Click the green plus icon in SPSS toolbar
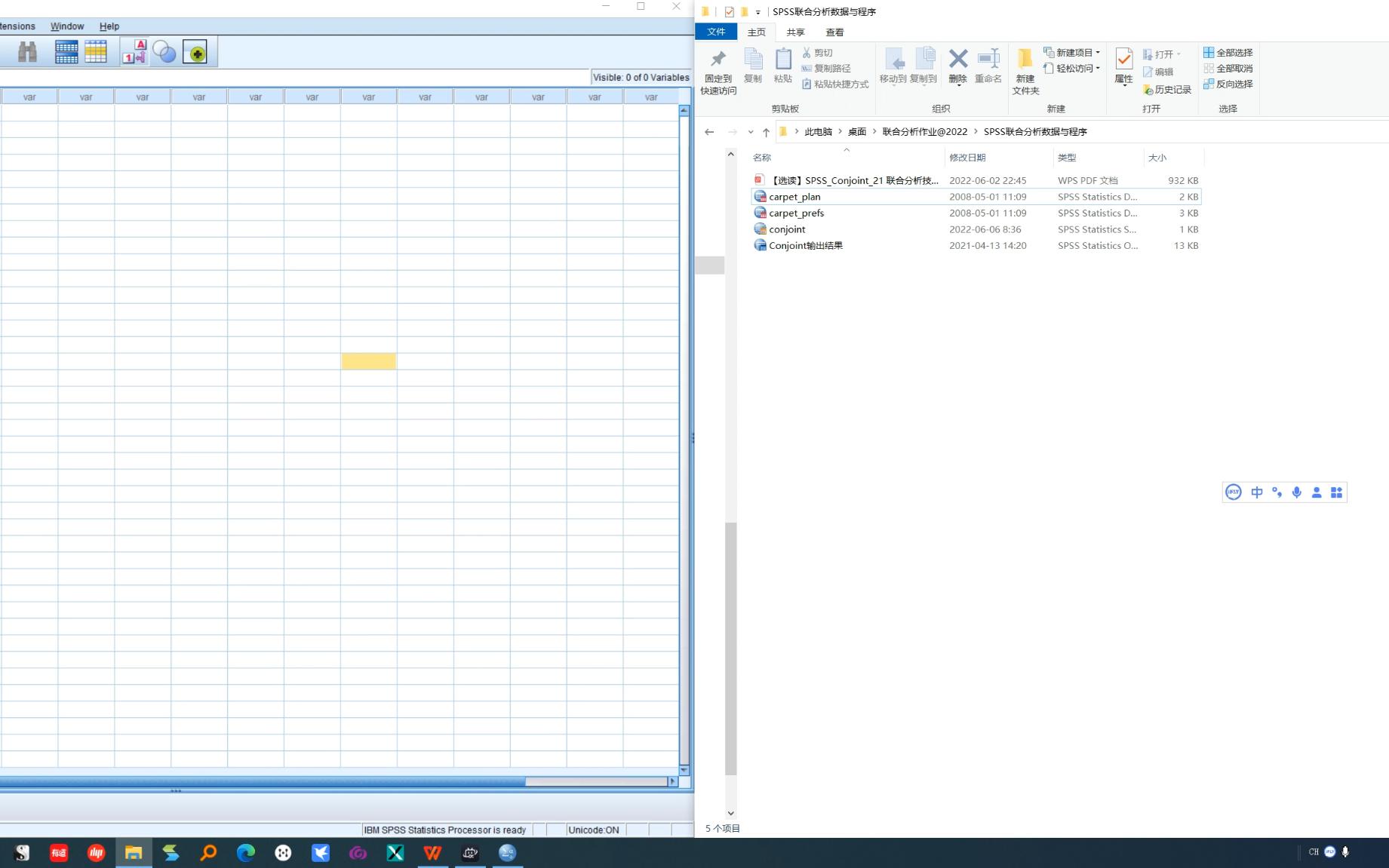Image resolution: width=1389 pixels, height=868 pixels. (195, 52)
